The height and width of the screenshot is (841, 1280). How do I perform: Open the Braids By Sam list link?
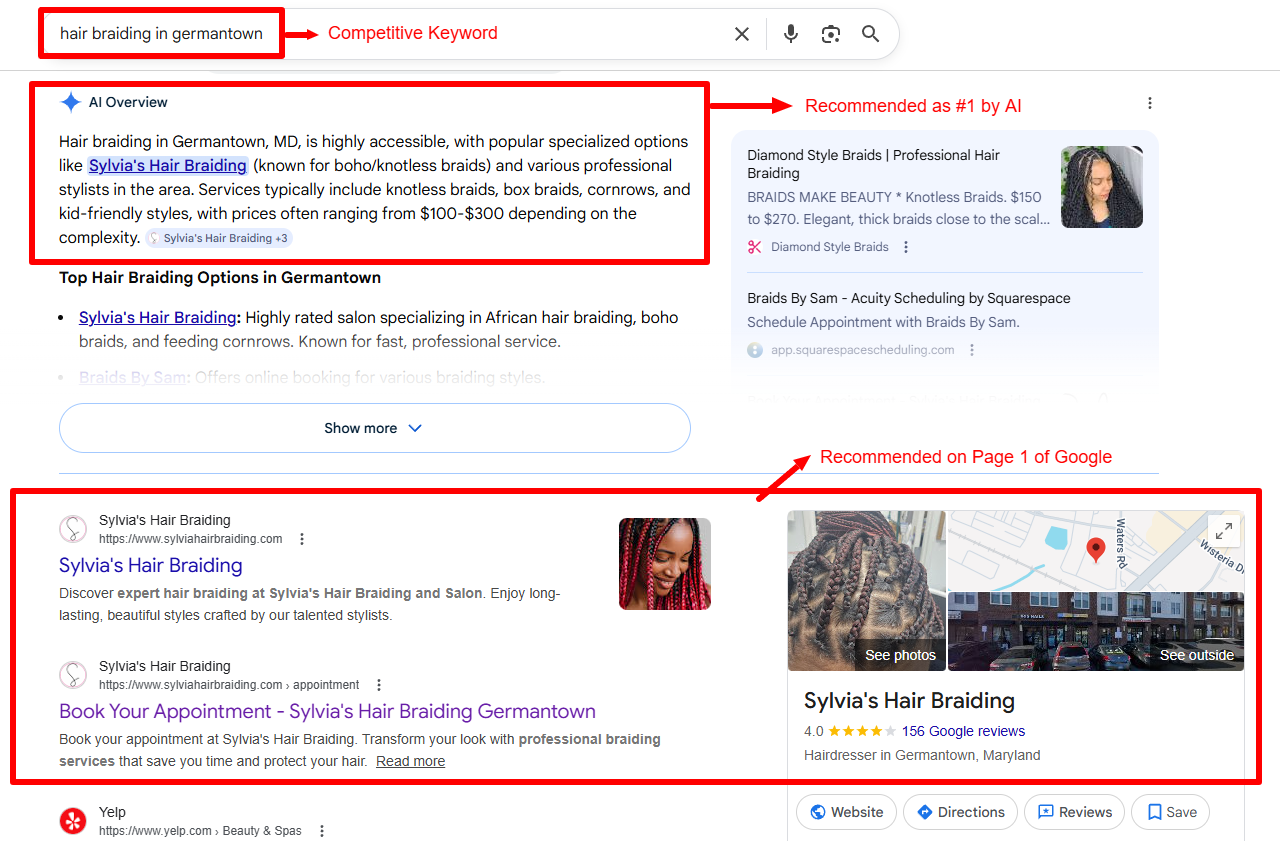point(133,378)
